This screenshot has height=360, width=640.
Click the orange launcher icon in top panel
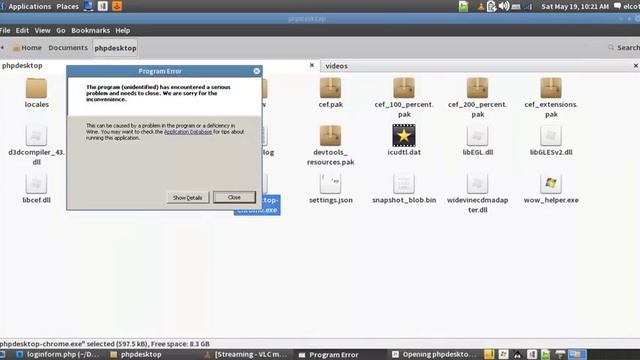click(117, 6)
